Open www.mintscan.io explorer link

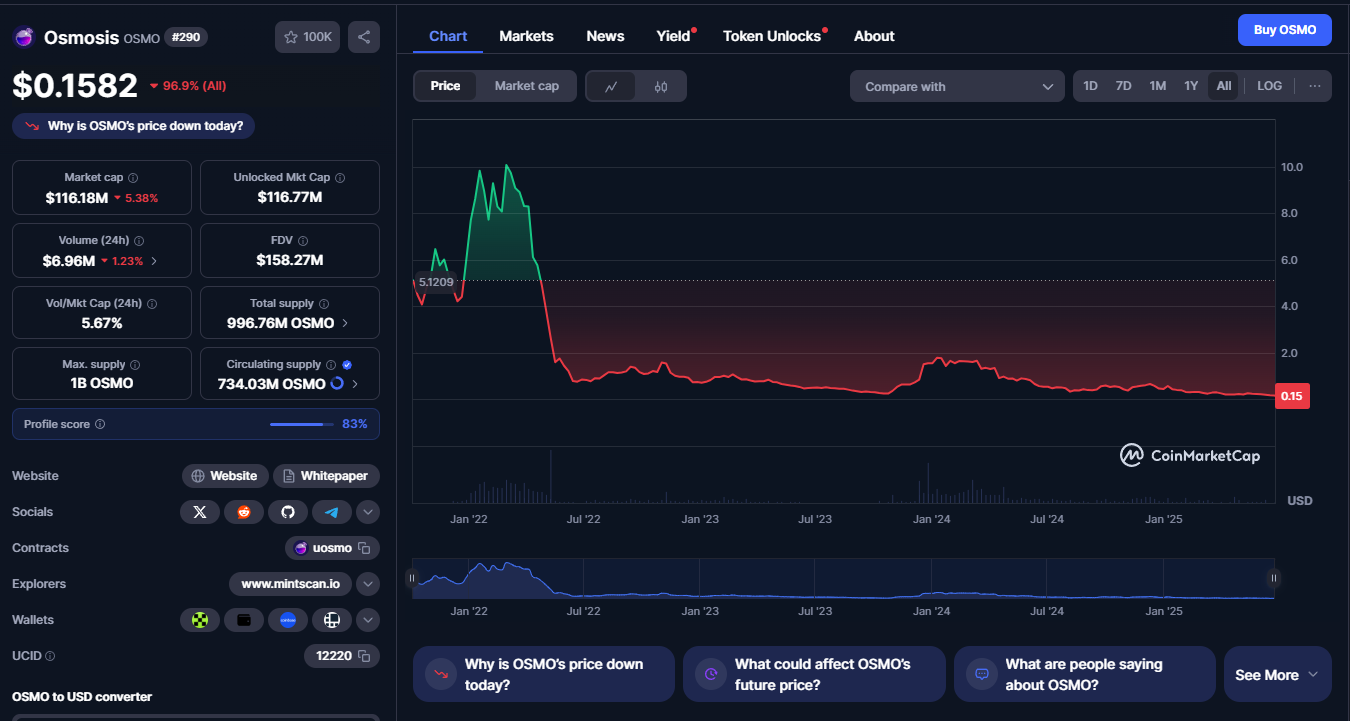coord(291,584)
